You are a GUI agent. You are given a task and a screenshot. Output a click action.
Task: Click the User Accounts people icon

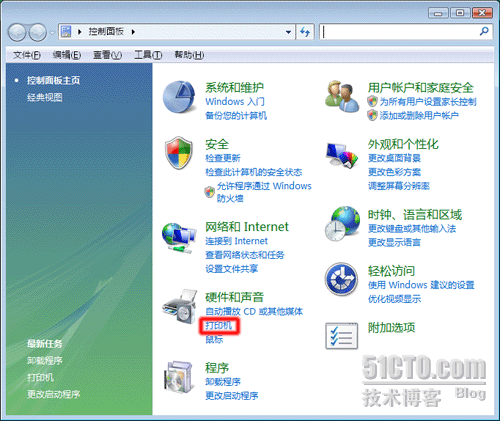tap(342, 96)
